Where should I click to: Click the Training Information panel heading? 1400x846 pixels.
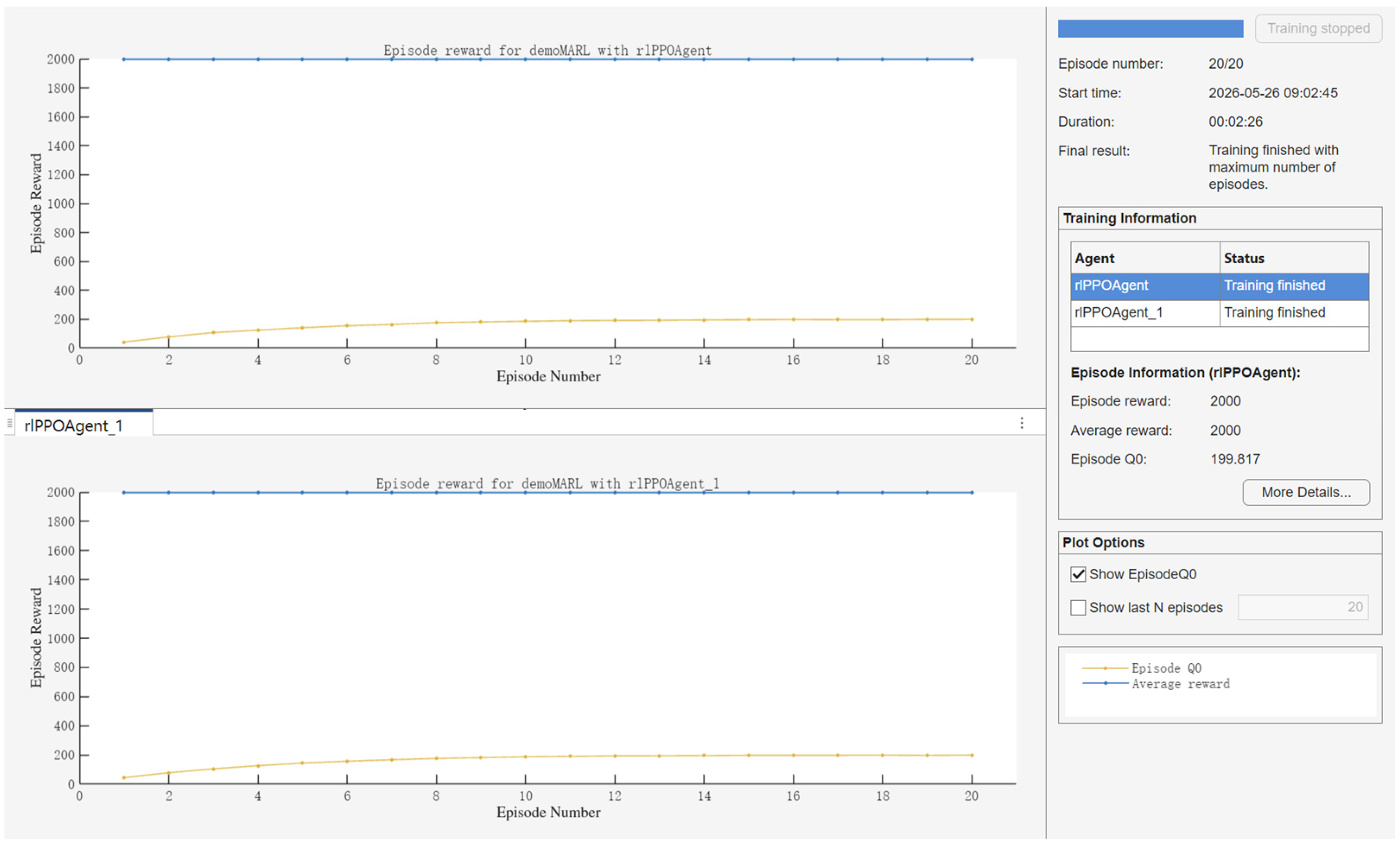pyautogui.click(x=1130, y=218)
